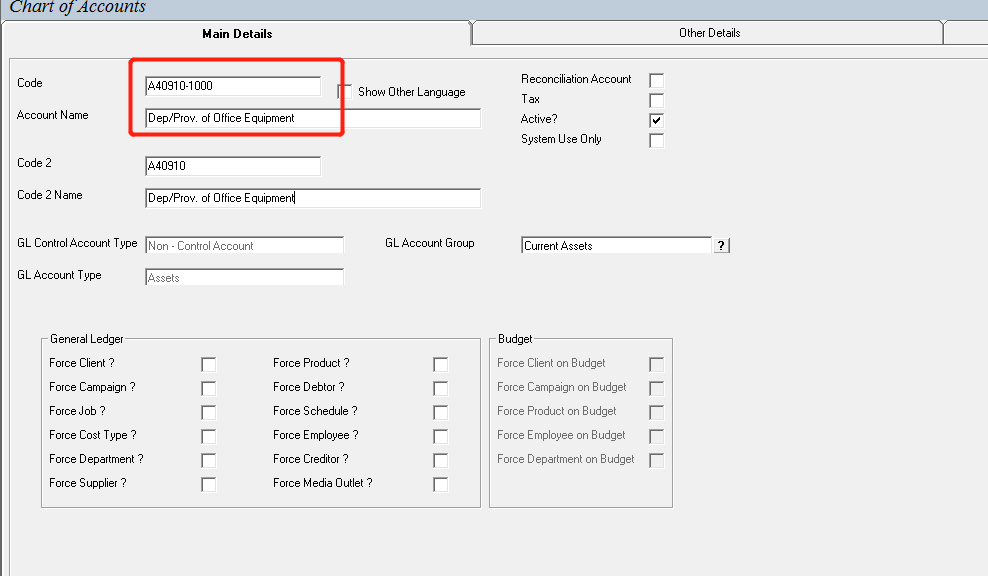Uncheck the Active? checkbox
Screen dimensions: 988x576
point(657,120)
